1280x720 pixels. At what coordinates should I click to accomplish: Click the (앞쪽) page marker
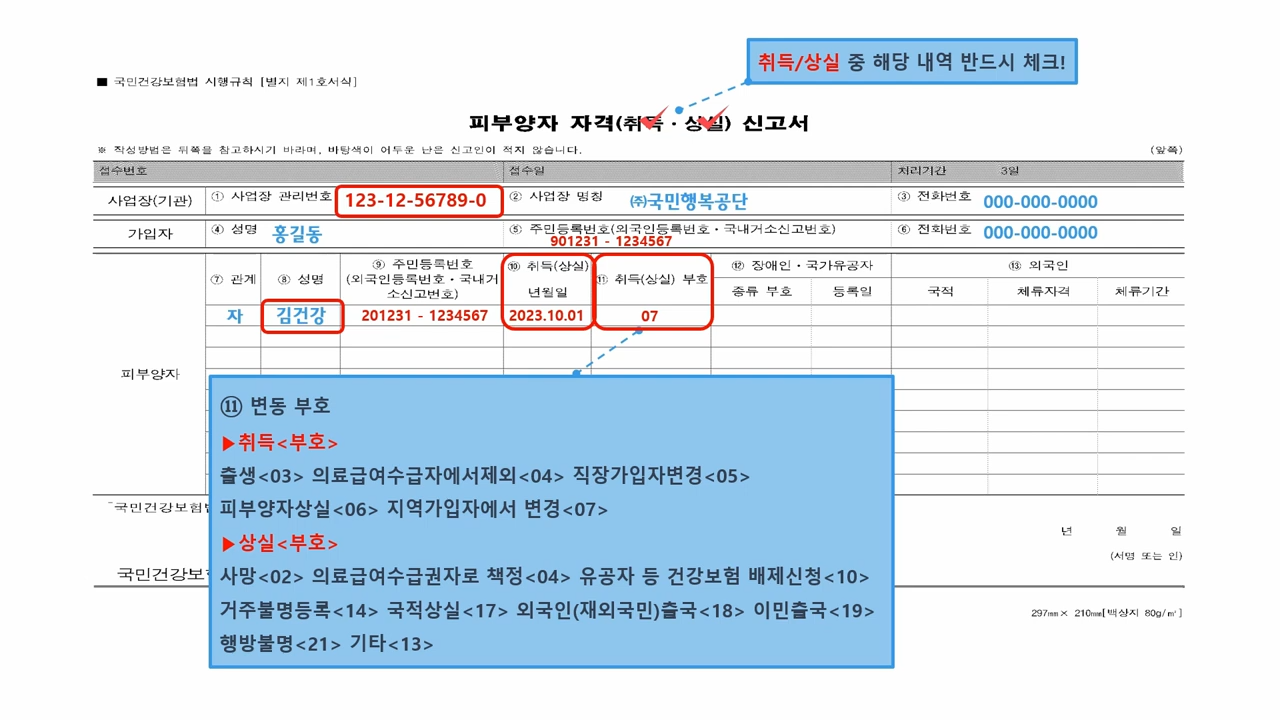point(1166,150)
